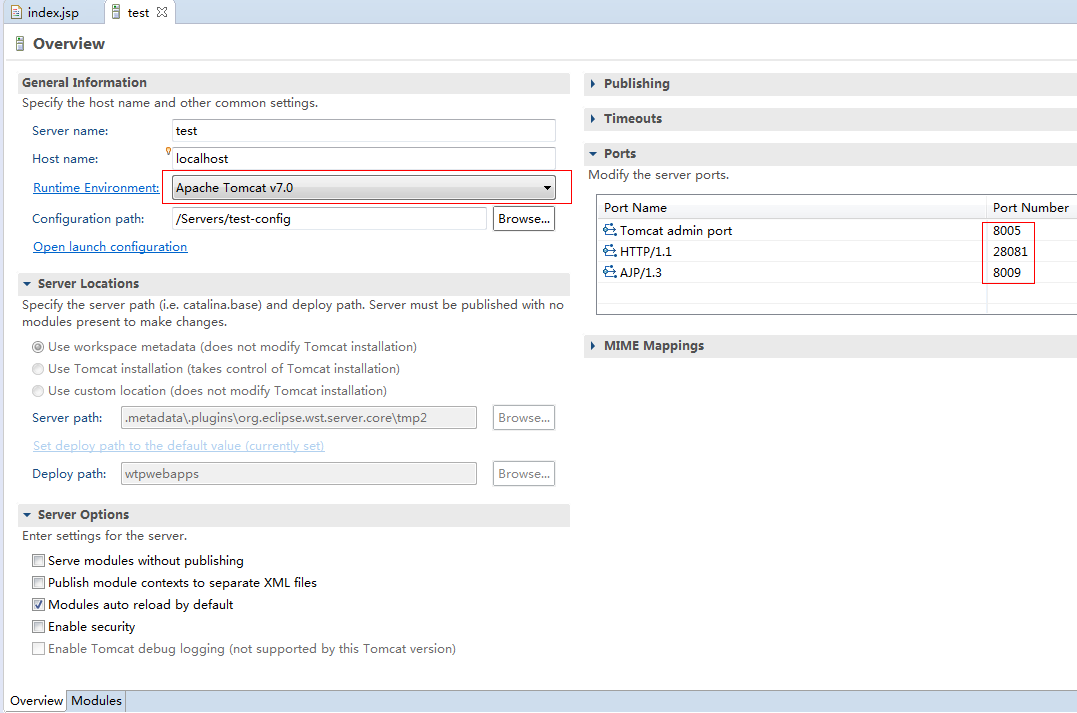The image size is (1077, 713).
Task: Select port number 28081 cell
Action: coord(1010,251)
